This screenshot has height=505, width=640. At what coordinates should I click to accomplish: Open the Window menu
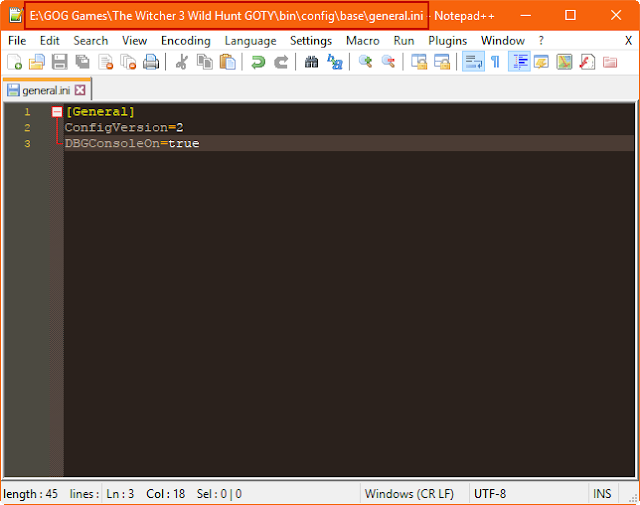(502, 41)
